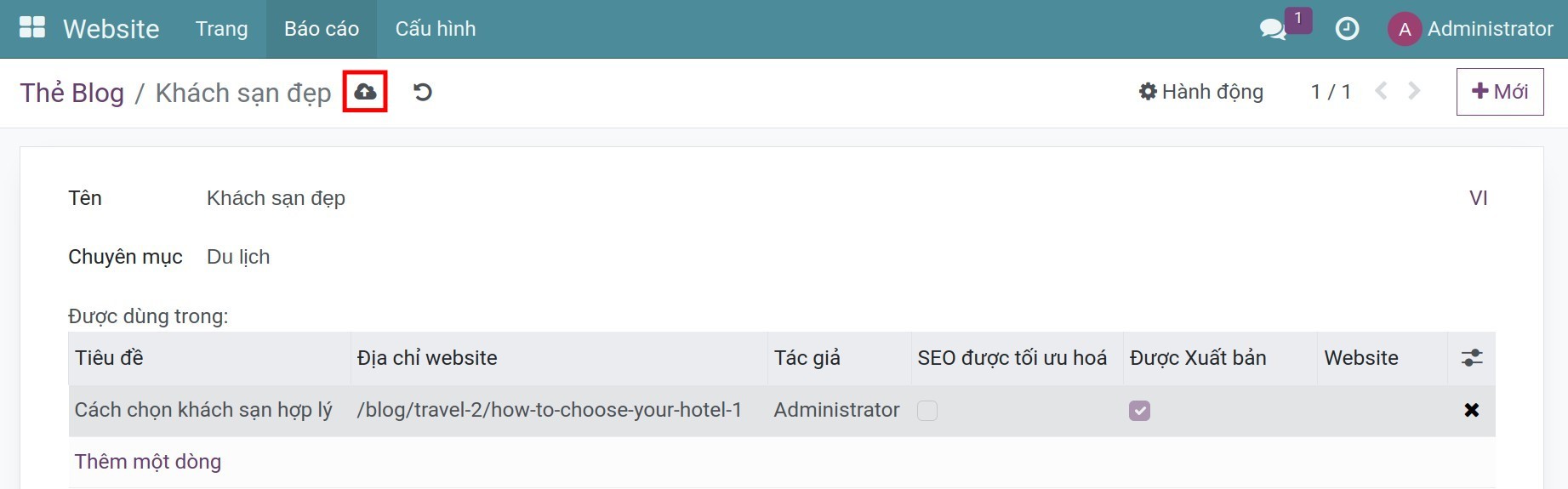Open the Chuyên mục Du lịch field

(238, 257)
